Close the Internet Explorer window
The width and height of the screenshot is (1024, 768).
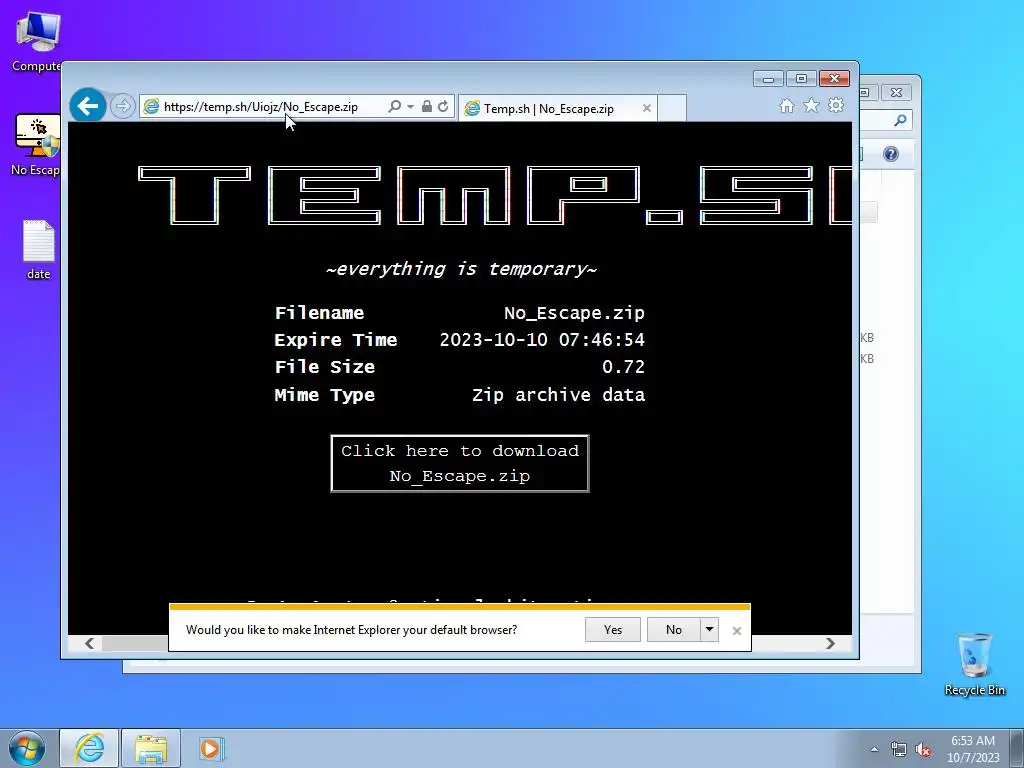834,79
